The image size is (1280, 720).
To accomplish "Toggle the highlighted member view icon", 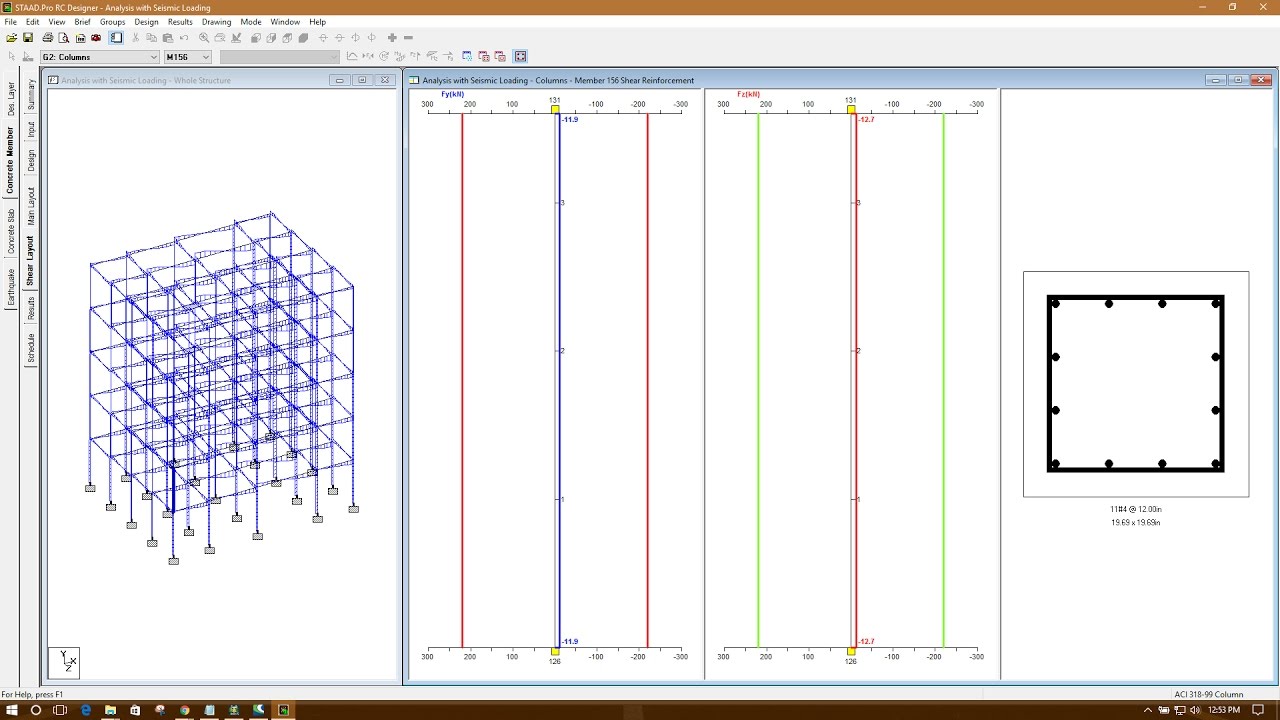I will point(114,37).
